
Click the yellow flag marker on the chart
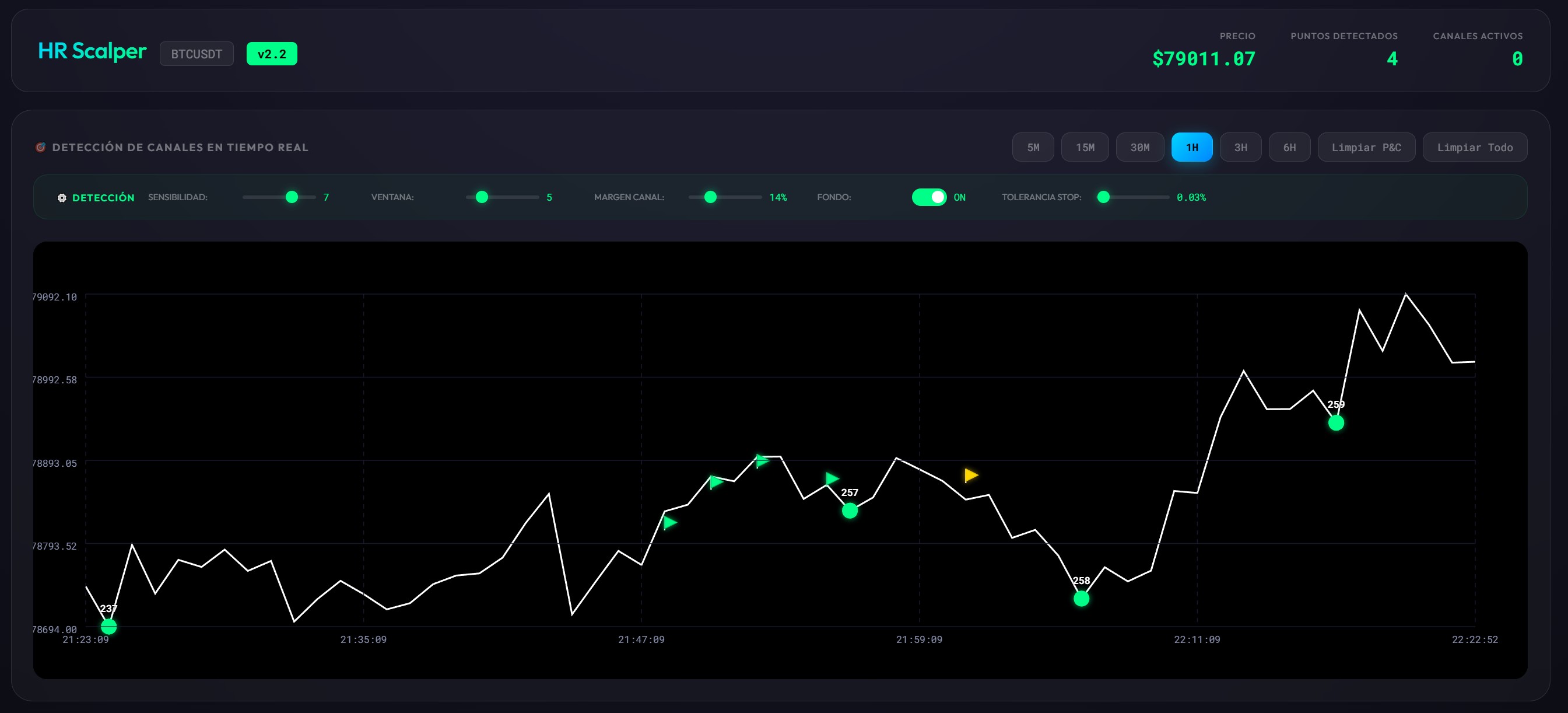tap(970, 474)
